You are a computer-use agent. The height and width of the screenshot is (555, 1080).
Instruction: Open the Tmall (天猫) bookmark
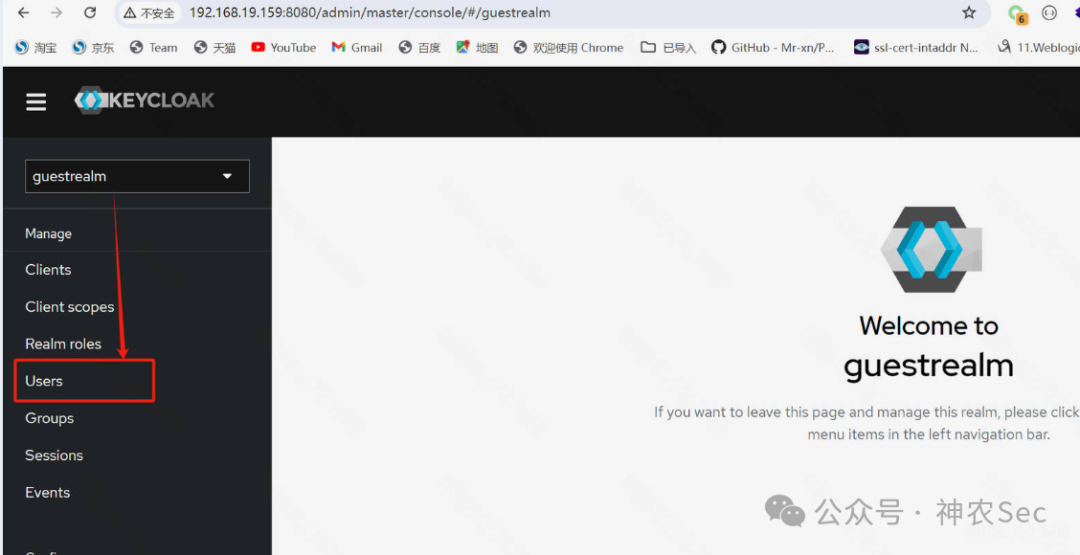pyautogui.click(x=215, y=48)
